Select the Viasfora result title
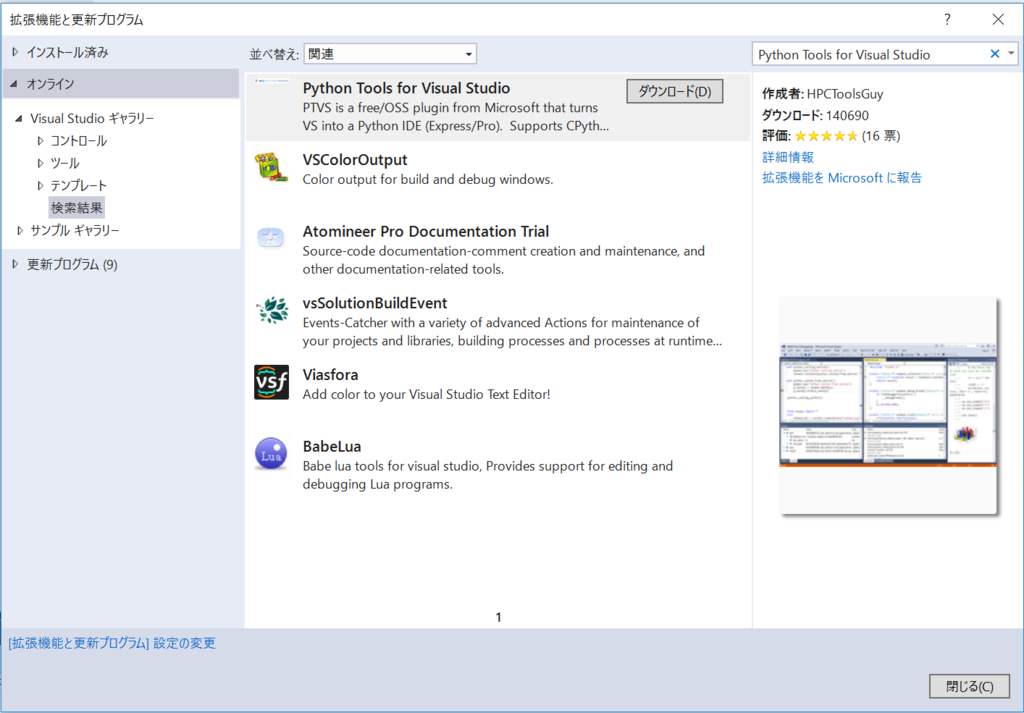Image resolution: width=1024 pixels, height=713 pixels. click(x=330, y=375)
